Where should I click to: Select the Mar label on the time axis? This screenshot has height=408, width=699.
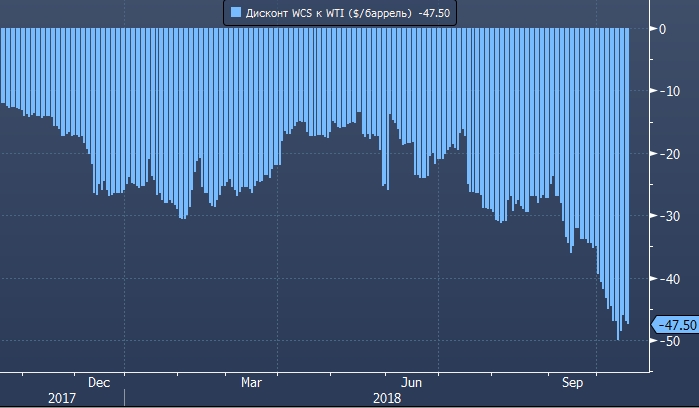(252, 382)
